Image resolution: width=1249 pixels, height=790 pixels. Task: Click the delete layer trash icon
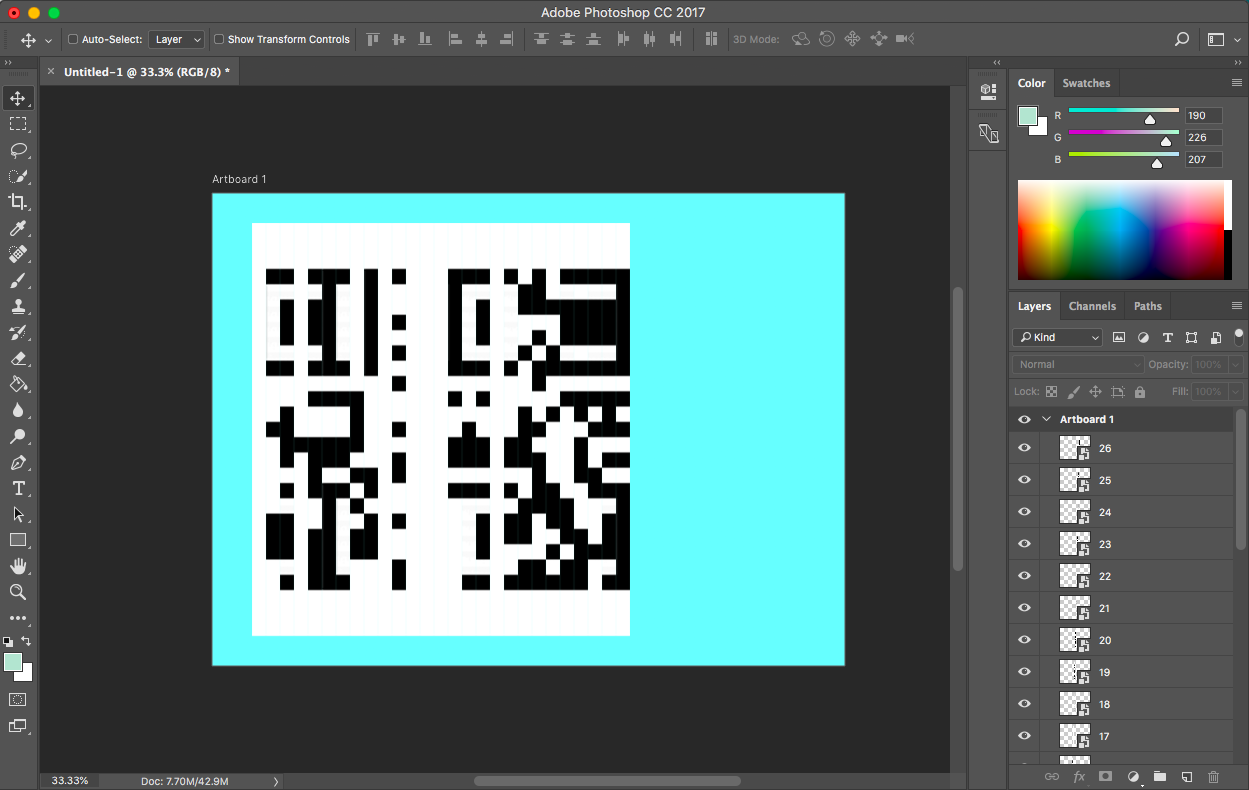[1213, 776]
